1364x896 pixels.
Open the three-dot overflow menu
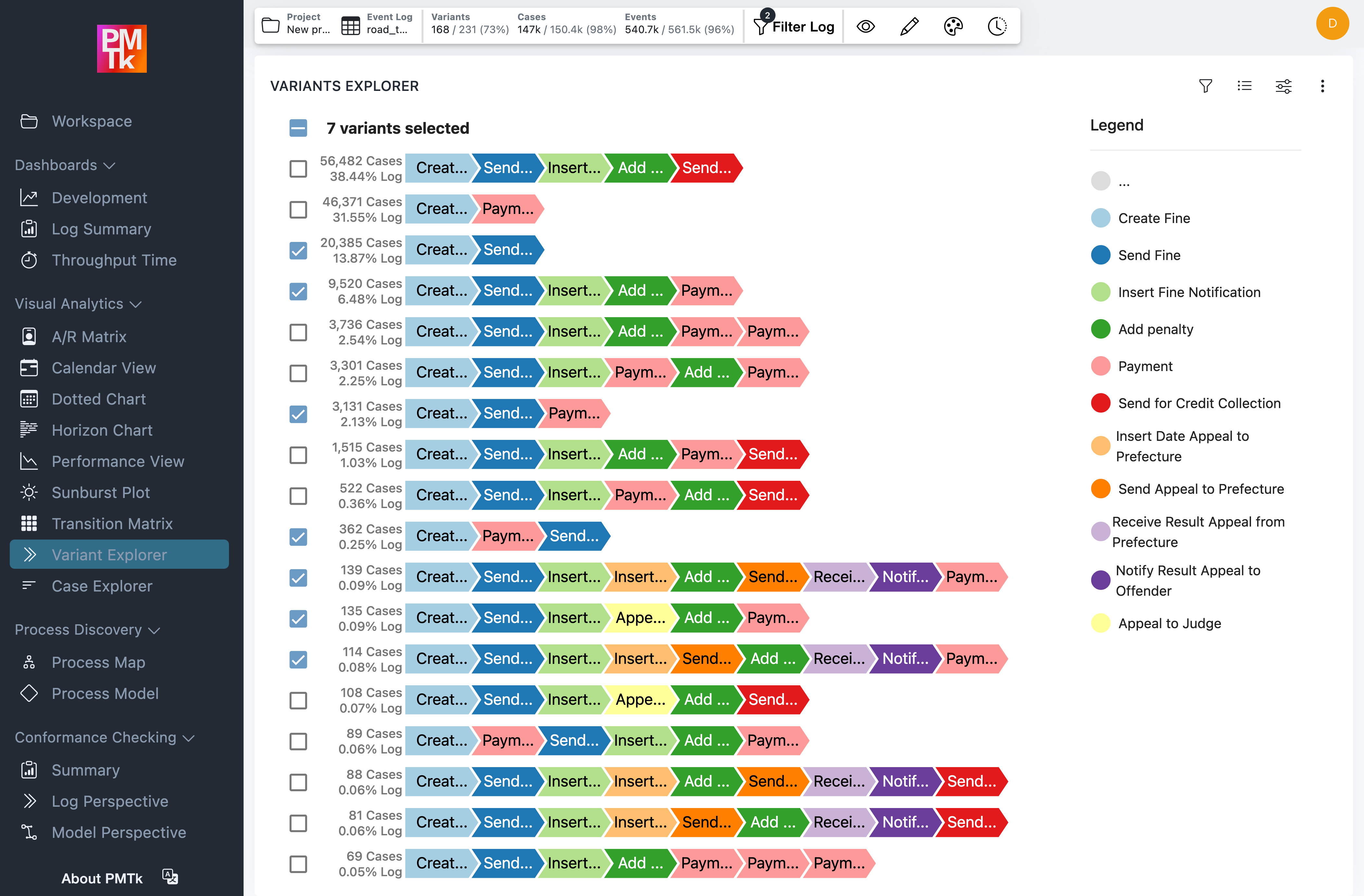[1323, 86]
